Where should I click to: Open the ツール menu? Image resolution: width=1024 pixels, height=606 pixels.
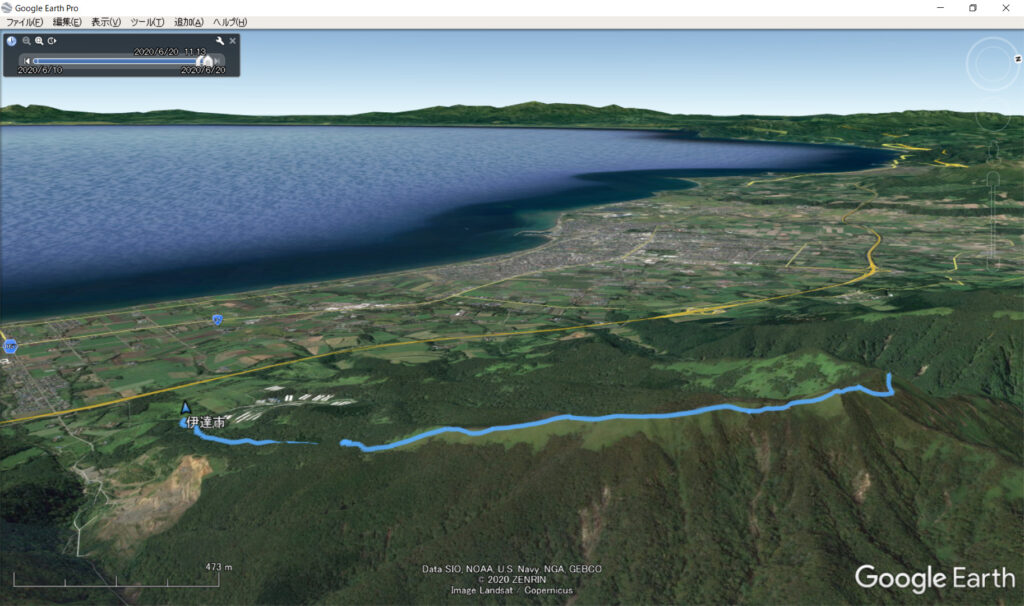(147, 22)
